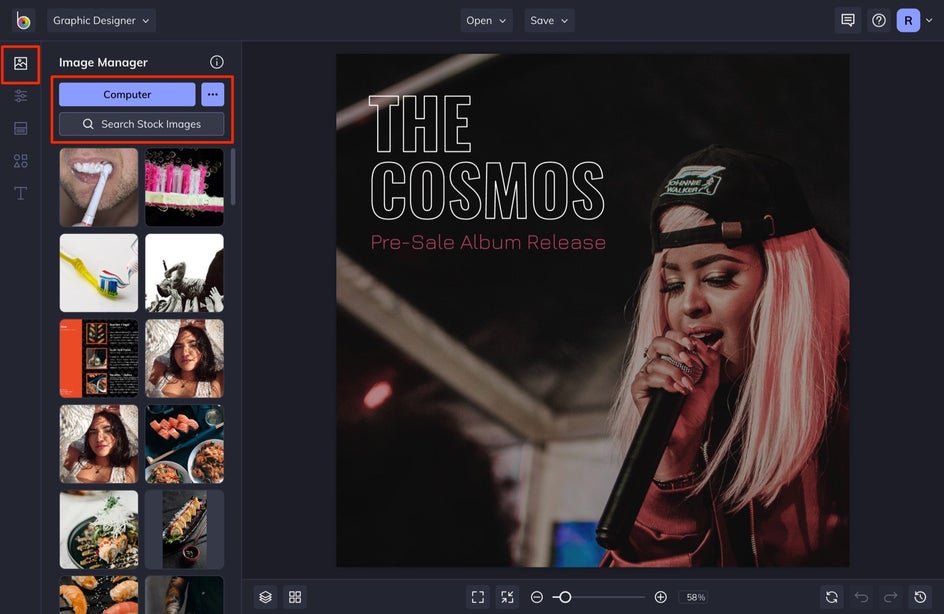Select THE COSMOS outlined title text on canvas

[x=486, y=158]
